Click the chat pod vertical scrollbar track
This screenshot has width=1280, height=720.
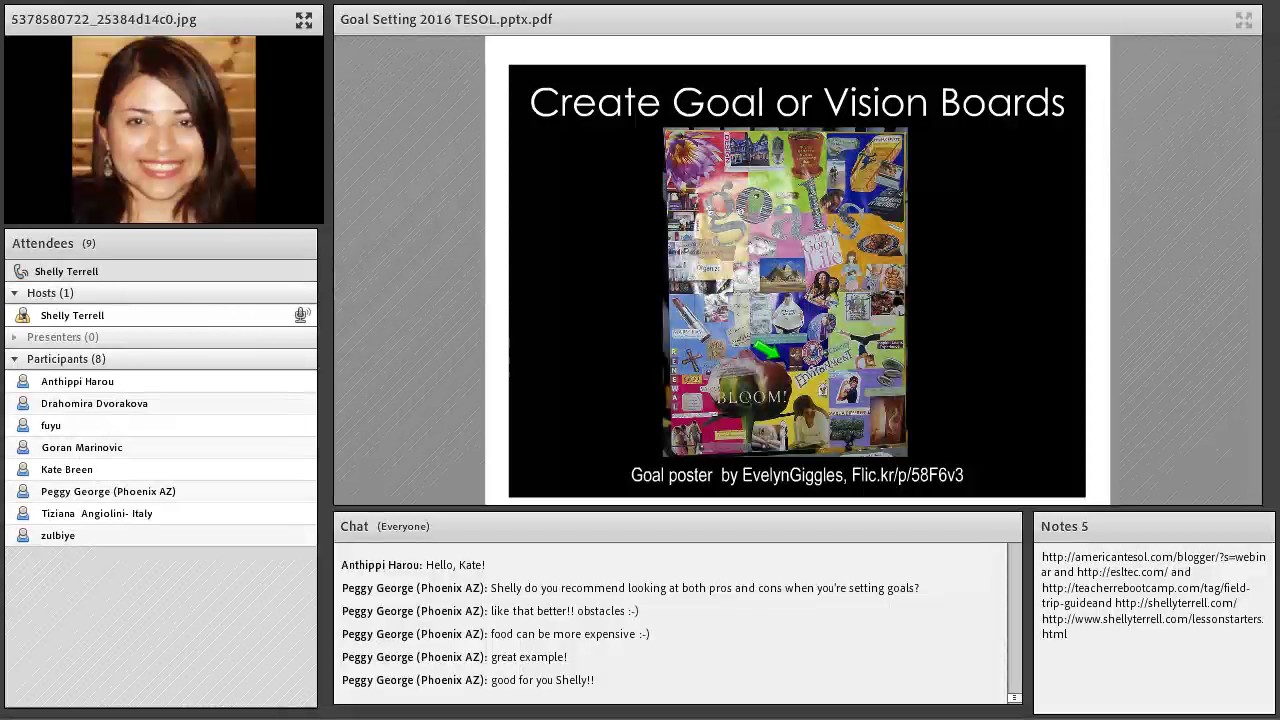1014,618
